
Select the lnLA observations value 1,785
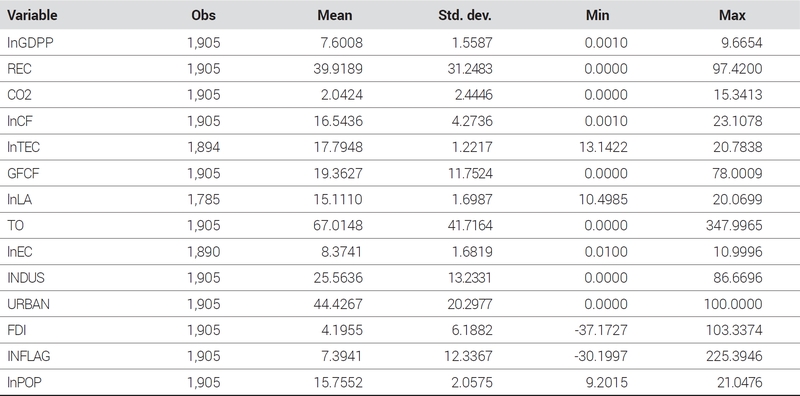click(x=204, y=200)
